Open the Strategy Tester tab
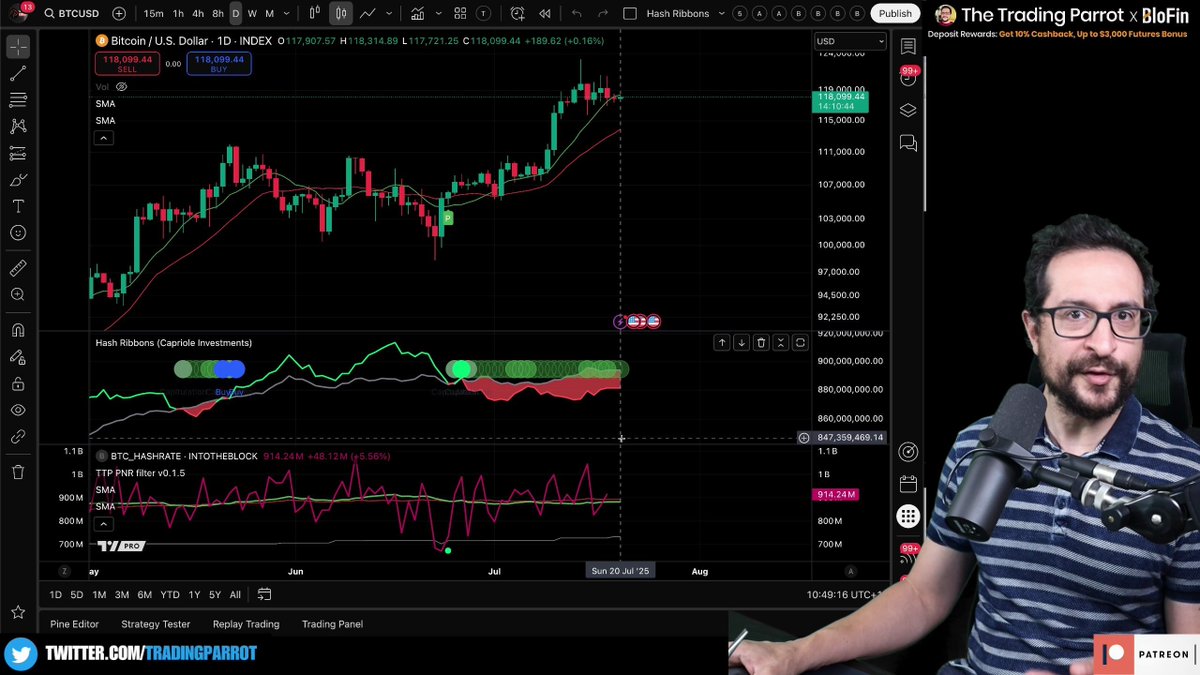This screenshot has height=675, width=1200. click(x=156, y=624)
